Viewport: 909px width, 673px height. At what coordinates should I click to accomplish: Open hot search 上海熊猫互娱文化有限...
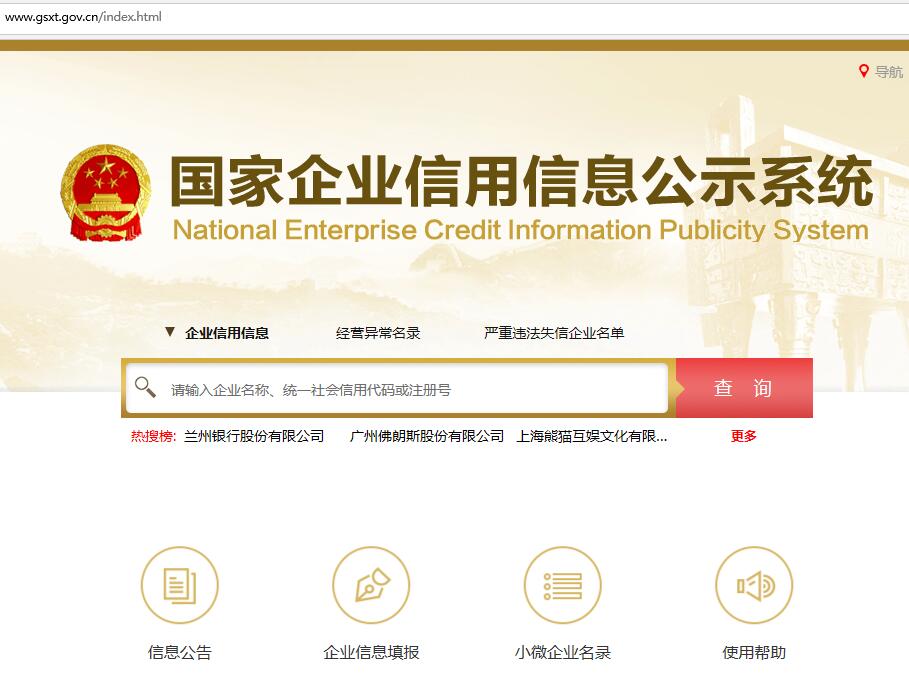(591, 436)
